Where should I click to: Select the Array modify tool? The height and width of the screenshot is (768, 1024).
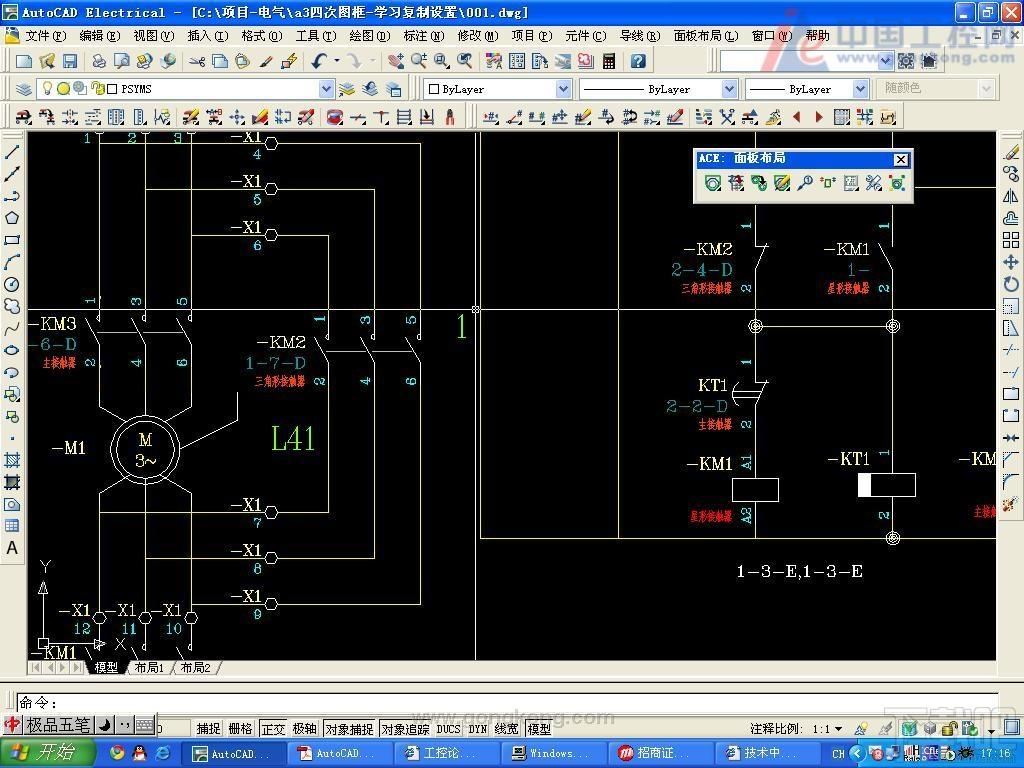(1011, 240)
